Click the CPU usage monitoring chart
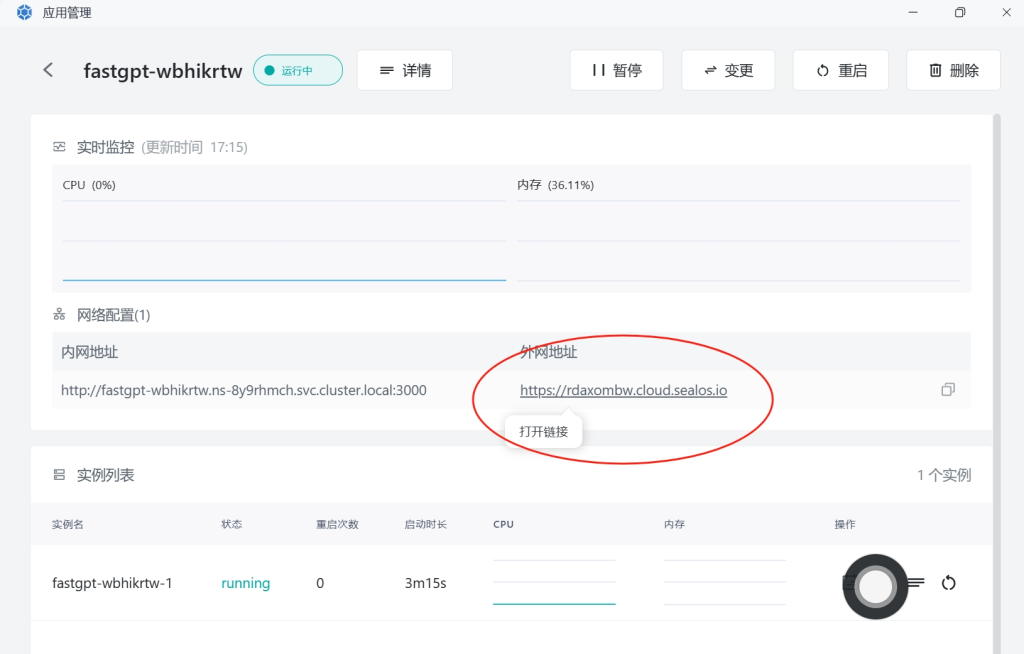 284,240
